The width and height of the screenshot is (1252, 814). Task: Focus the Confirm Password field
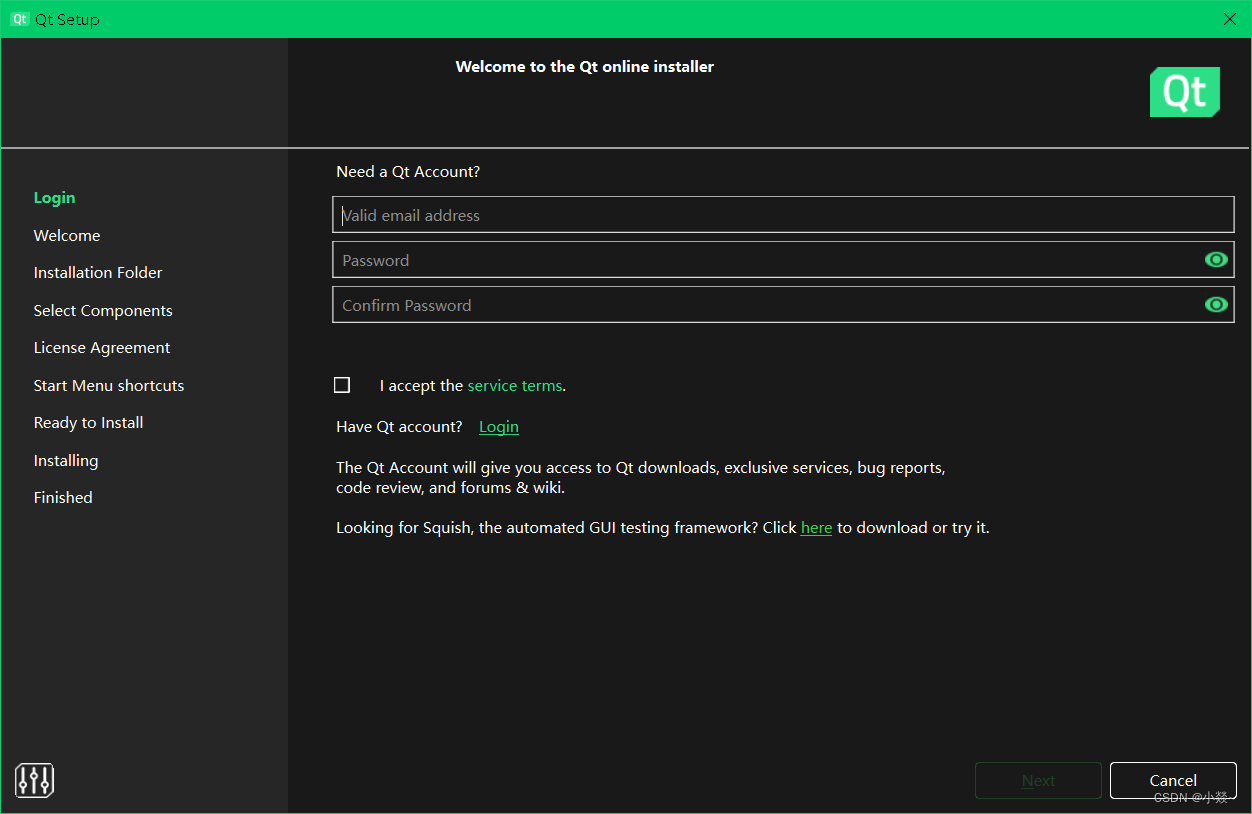coord(700,304)
